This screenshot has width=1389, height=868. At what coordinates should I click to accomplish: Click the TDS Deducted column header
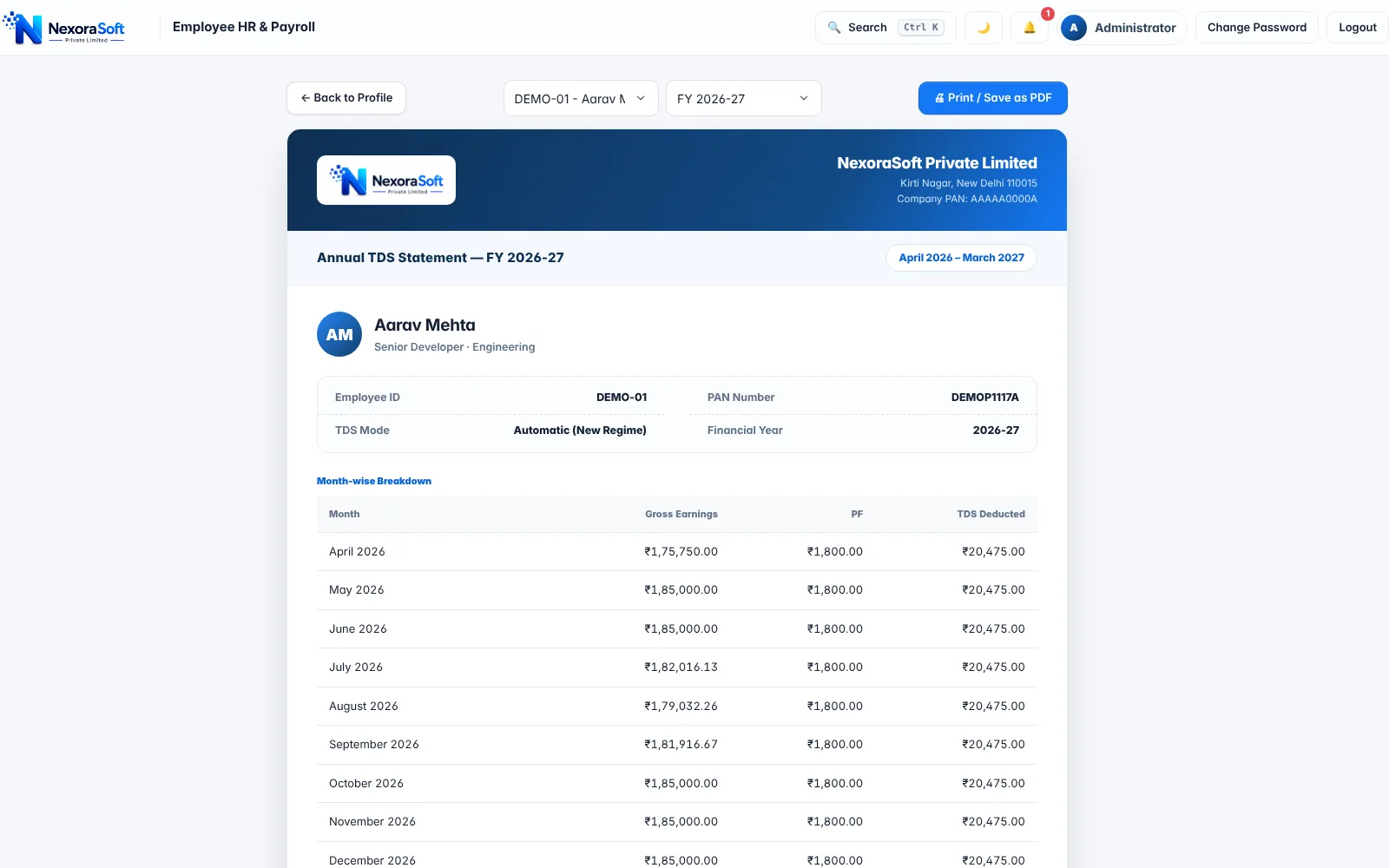[x=991, y=514]
